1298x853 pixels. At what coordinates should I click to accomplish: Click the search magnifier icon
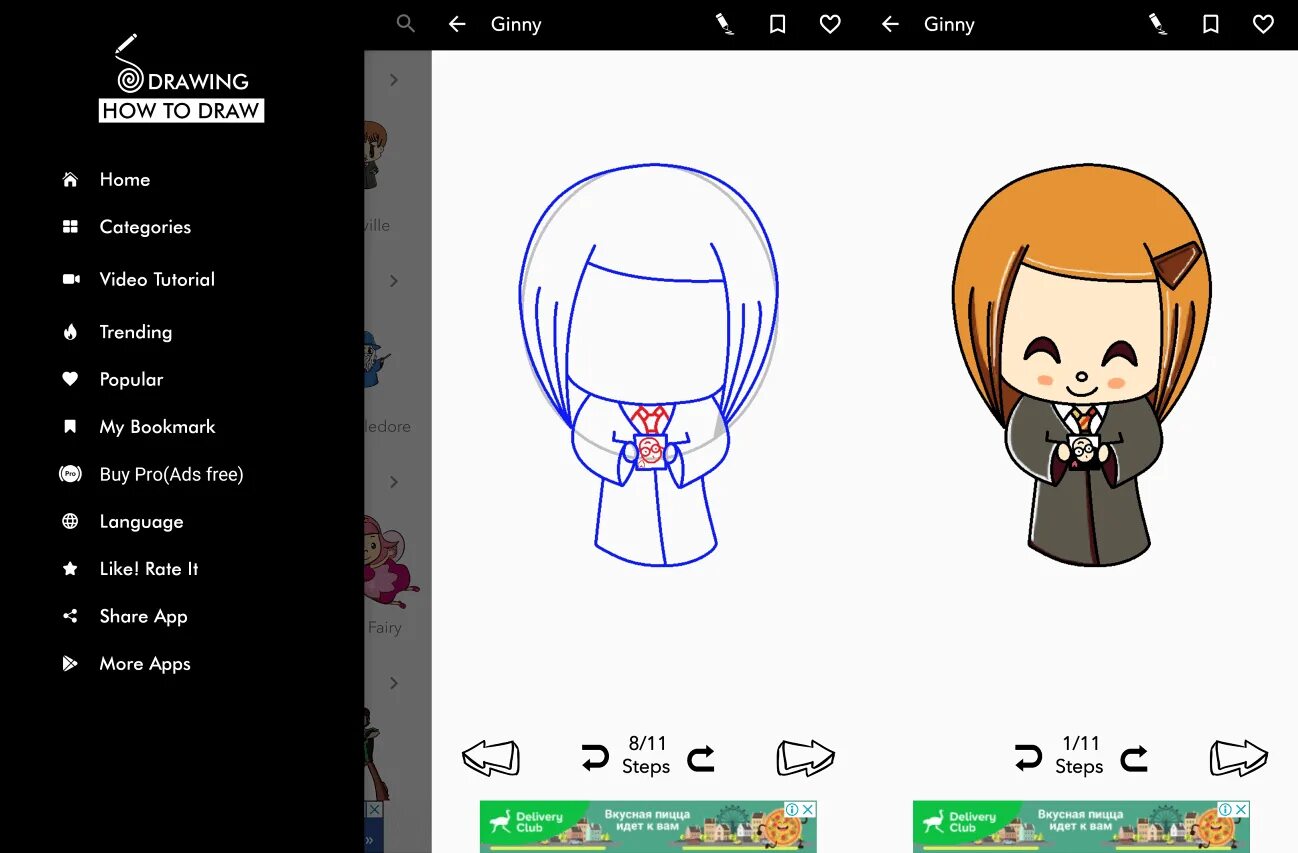405,24
